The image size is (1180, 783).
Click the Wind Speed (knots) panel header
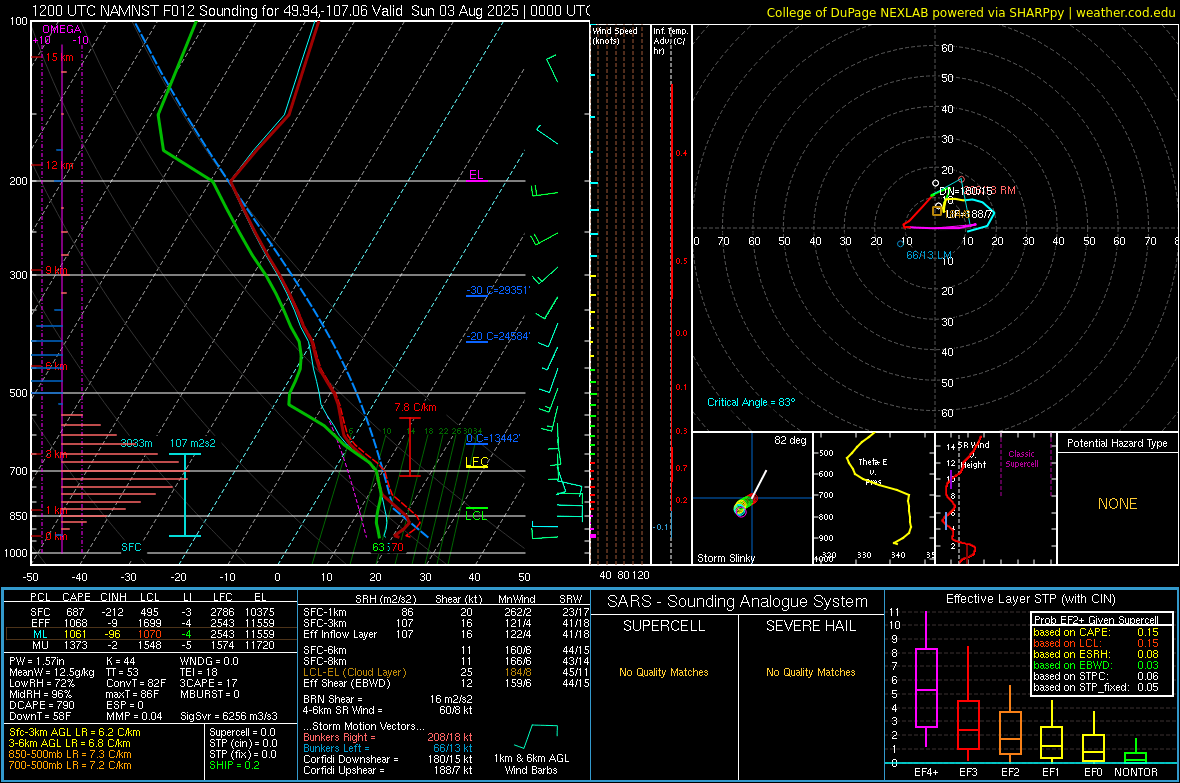[x=615, y=35]
